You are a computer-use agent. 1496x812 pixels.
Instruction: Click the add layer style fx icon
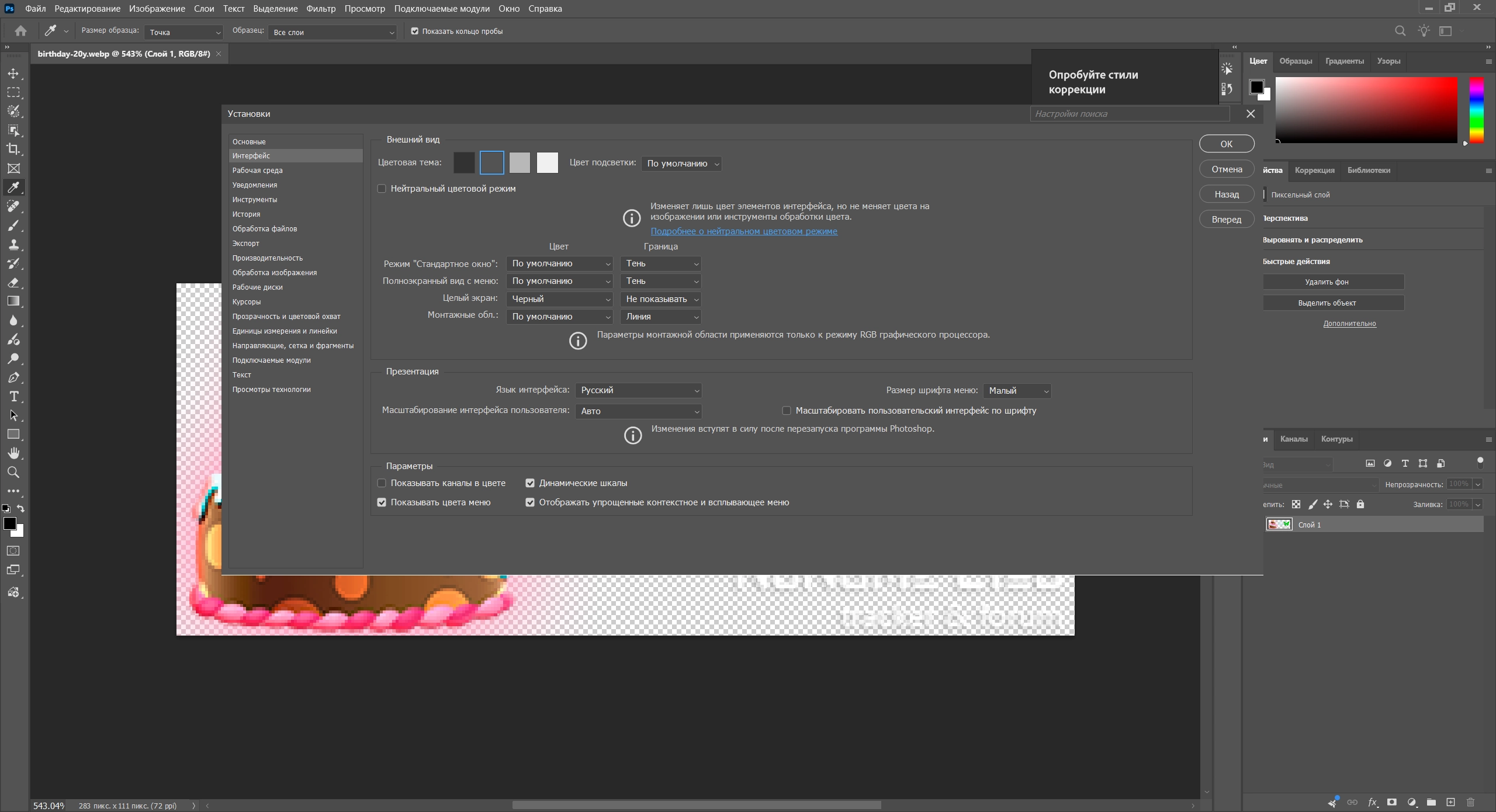[x=1372, y=802]
